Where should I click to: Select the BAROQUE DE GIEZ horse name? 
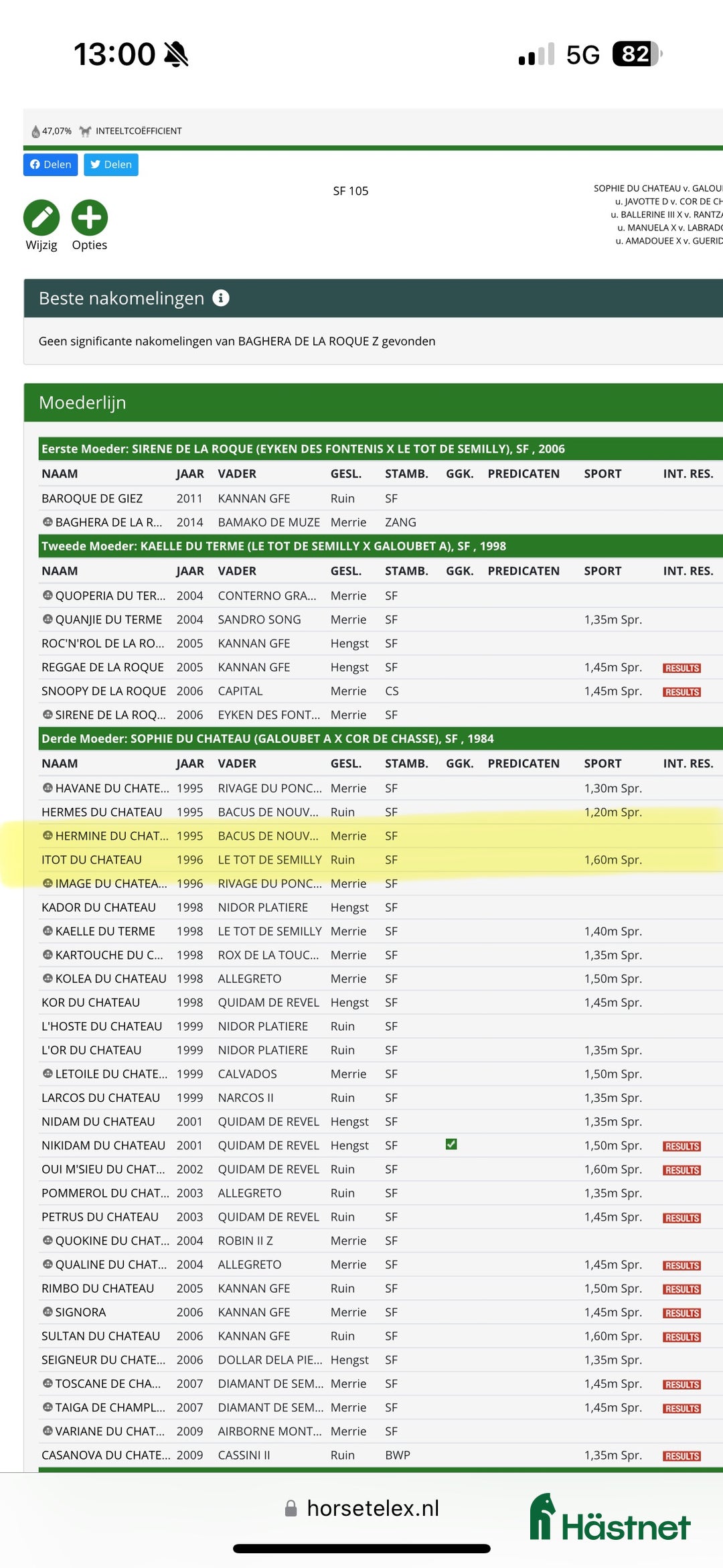click(92, 498)
